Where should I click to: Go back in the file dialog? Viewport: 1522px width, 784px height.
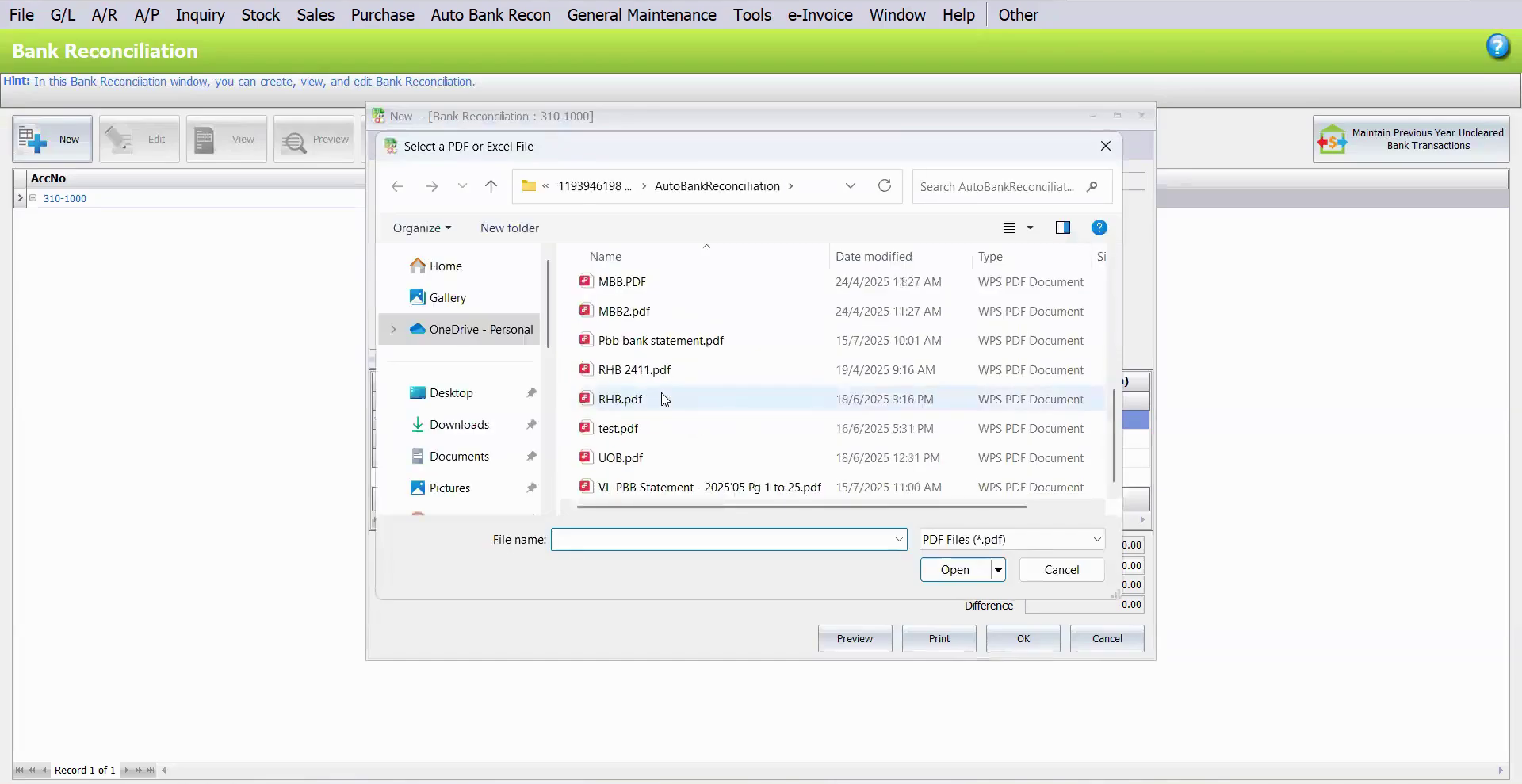[x=397, y=186]
